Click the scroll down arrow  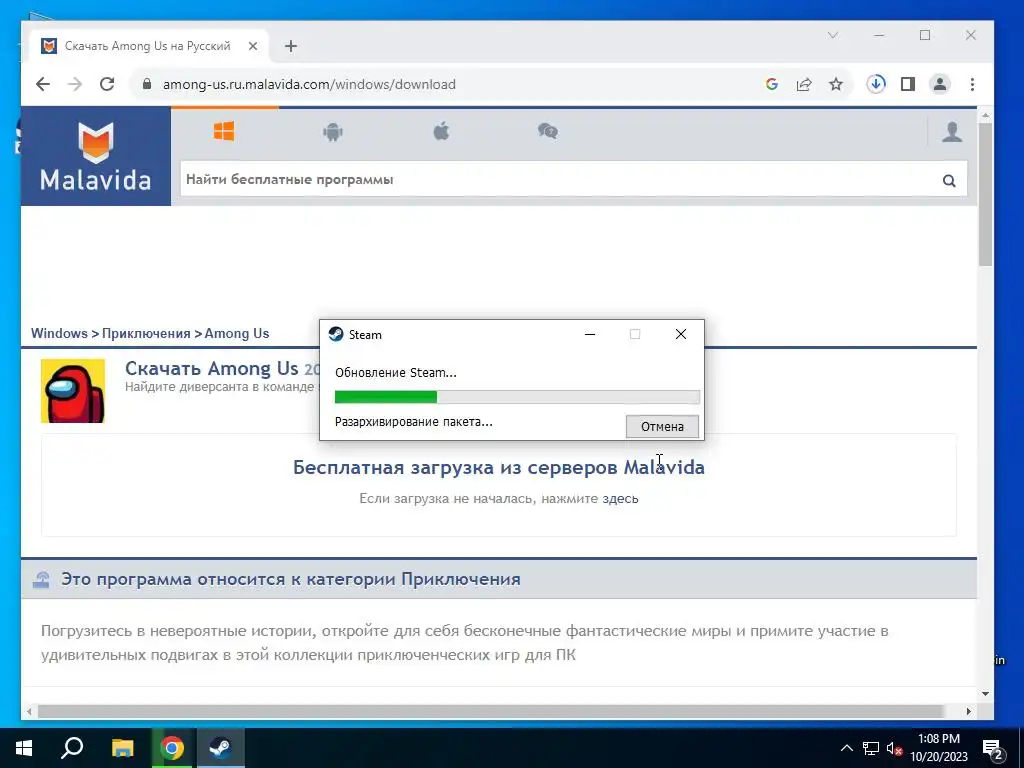pos(985,694)
